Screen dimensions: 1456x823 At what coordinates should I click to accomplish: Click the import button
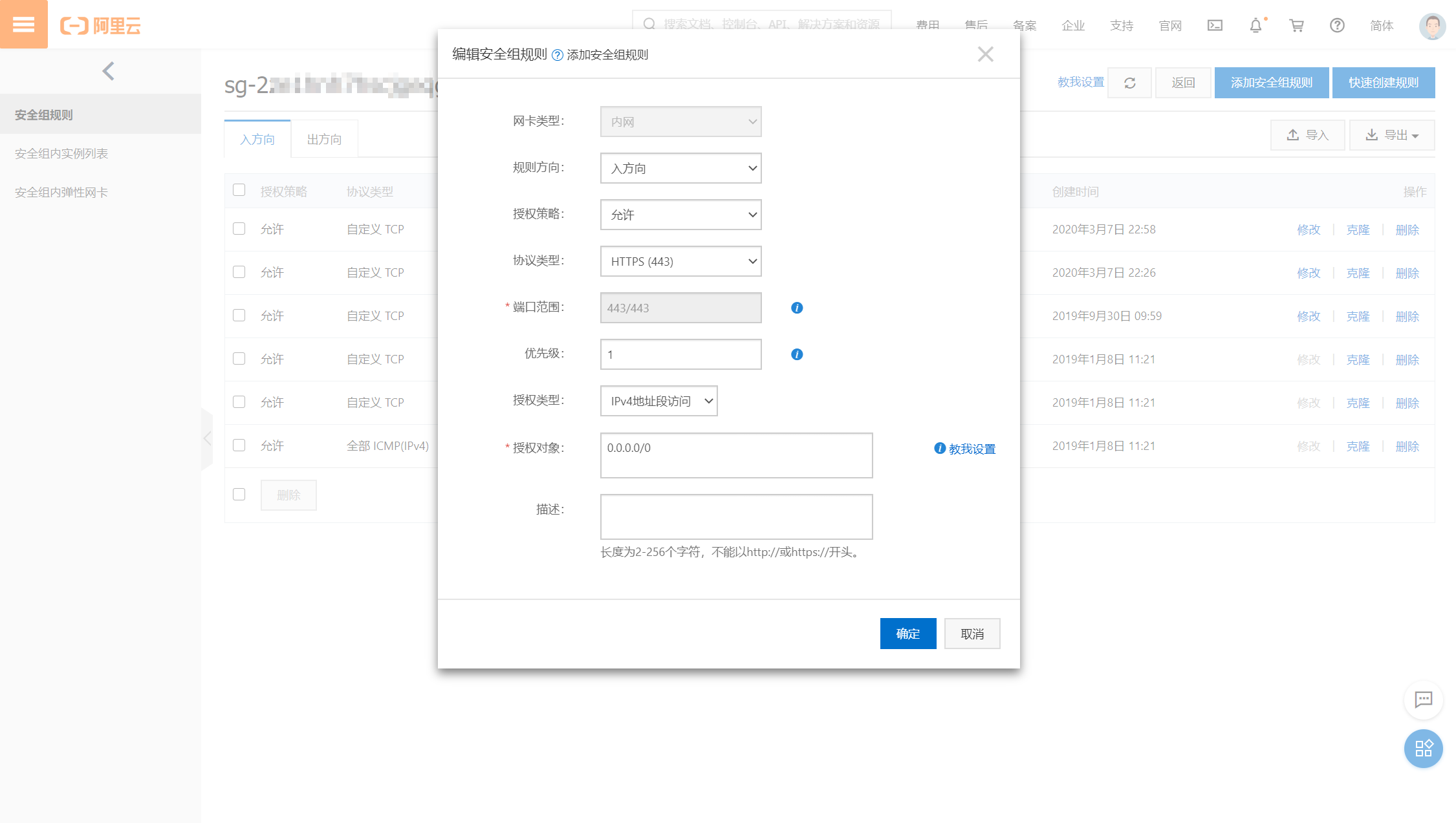[x=1307, y=135]
